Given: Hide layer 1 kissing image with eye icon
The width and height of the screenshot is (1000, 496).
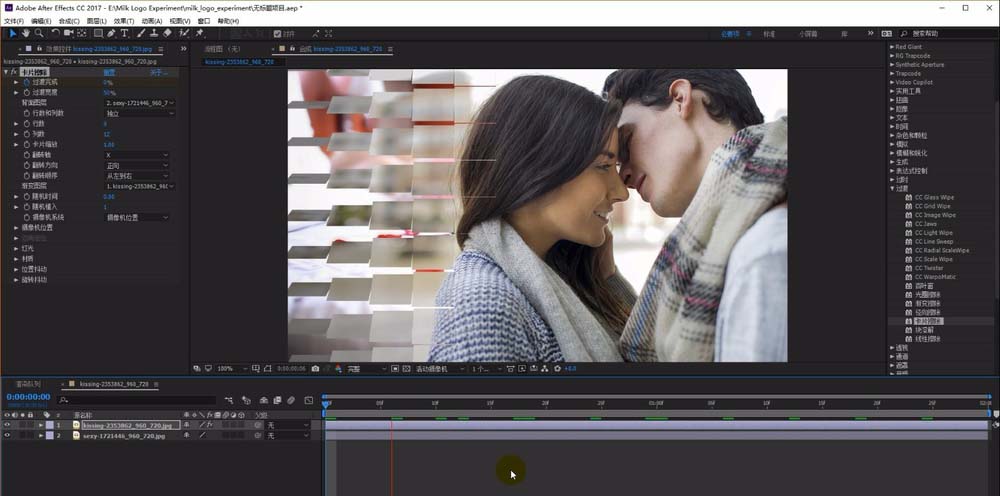Looking at the screenshot, I should coord(8,425).
